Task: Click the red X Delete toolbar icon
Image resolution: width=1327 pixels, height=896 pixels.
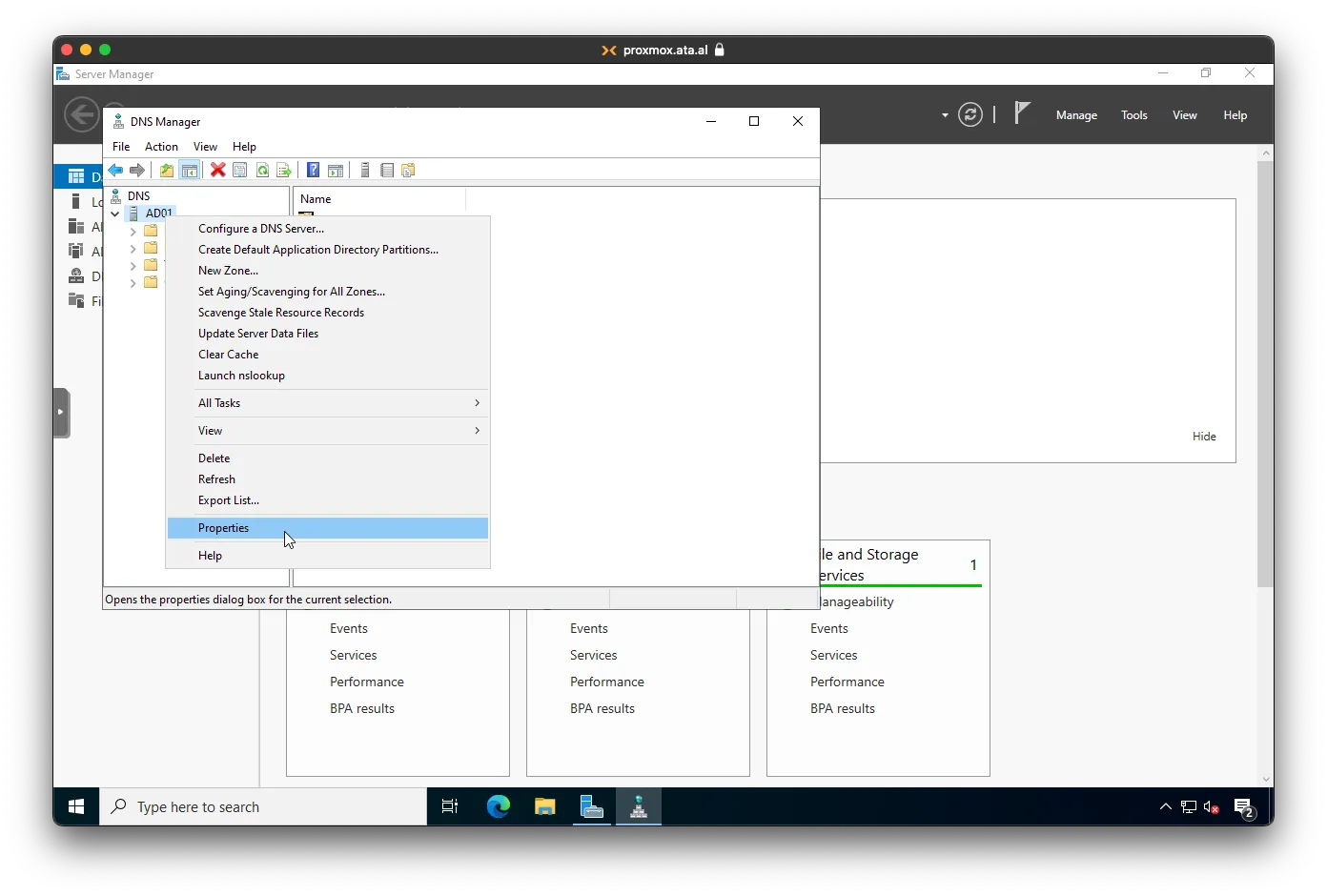Action: (x=218, y=170)
